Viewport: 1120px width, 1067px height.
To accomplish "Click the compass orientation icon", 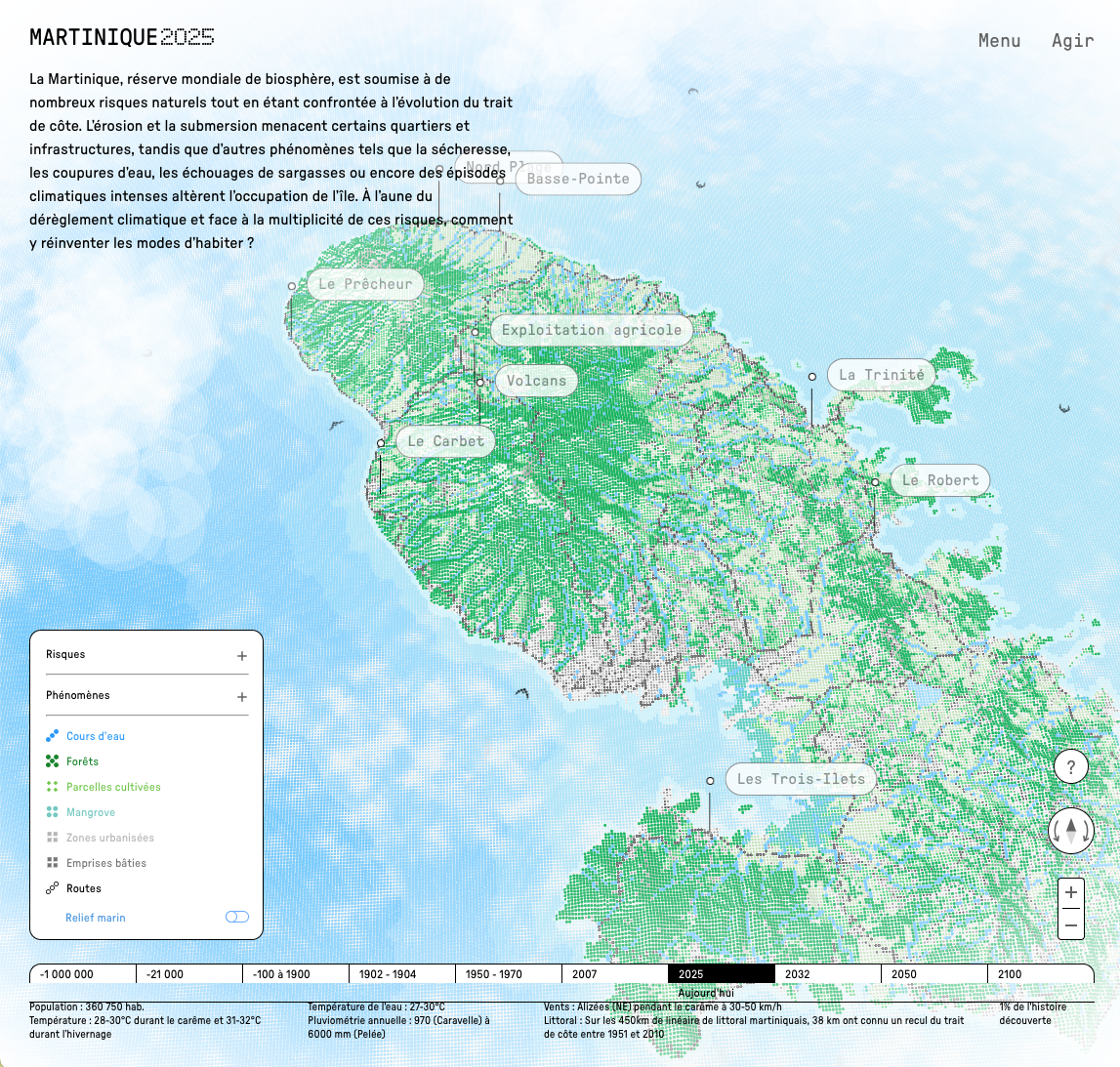I will [1071, 832].
